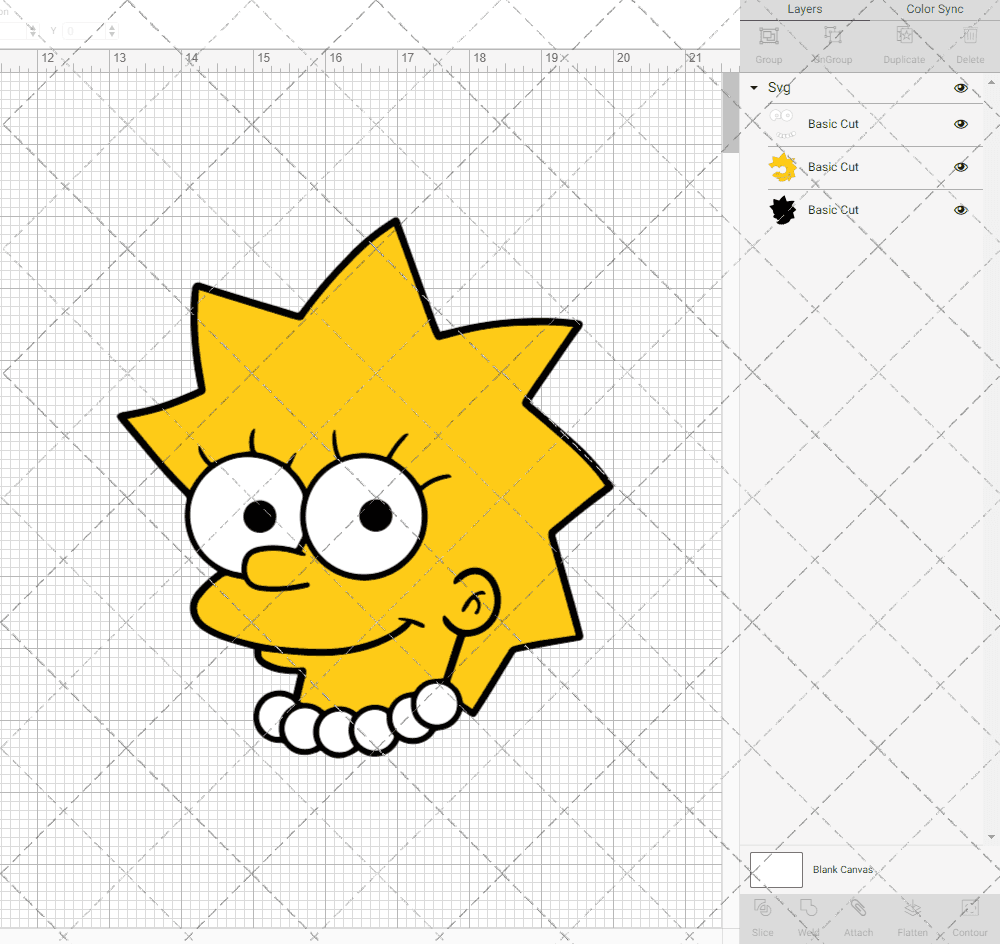Click the Lisa Simpson image on canvas
The width and height of the screenshot is (1000, 944).
click(365, 487)
